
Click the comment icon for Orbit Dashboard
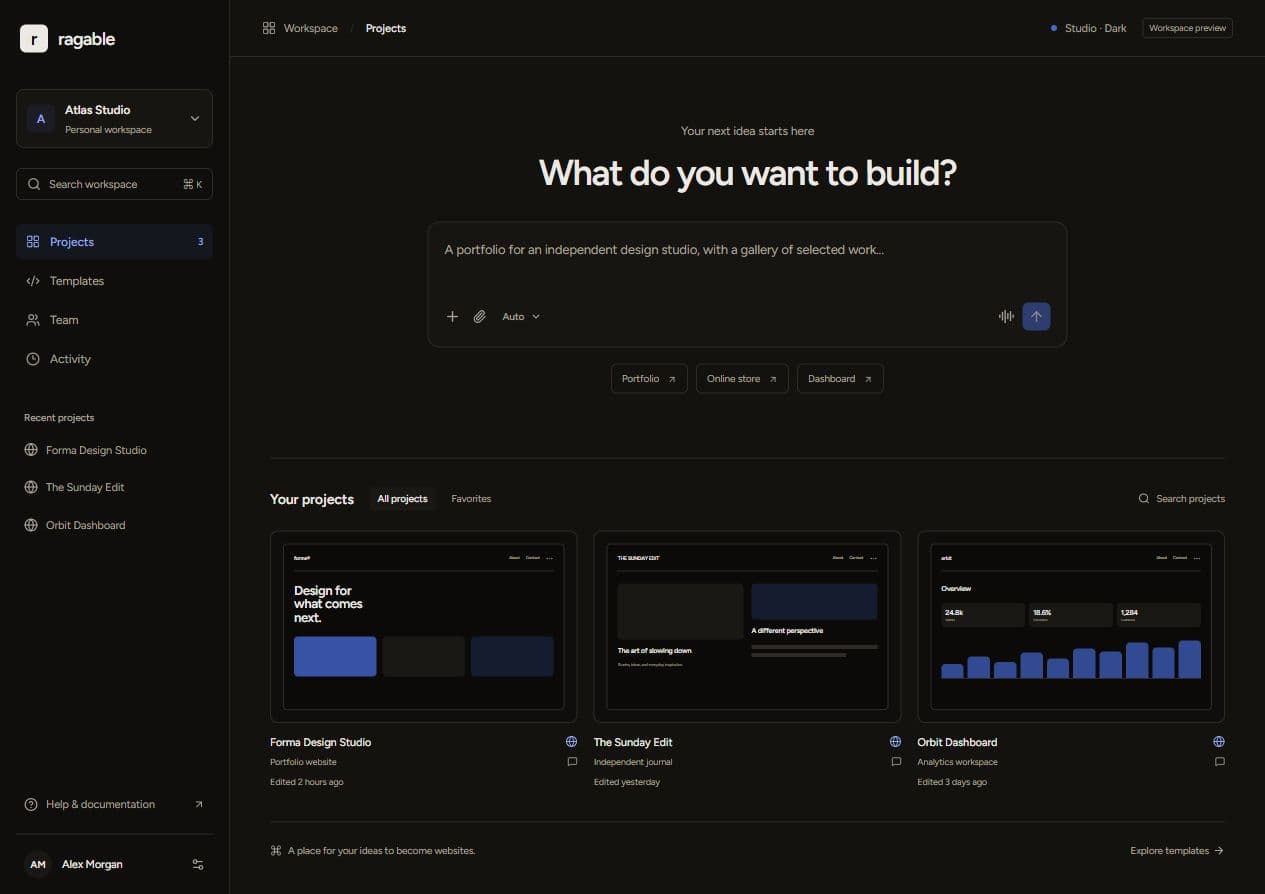1220,762
